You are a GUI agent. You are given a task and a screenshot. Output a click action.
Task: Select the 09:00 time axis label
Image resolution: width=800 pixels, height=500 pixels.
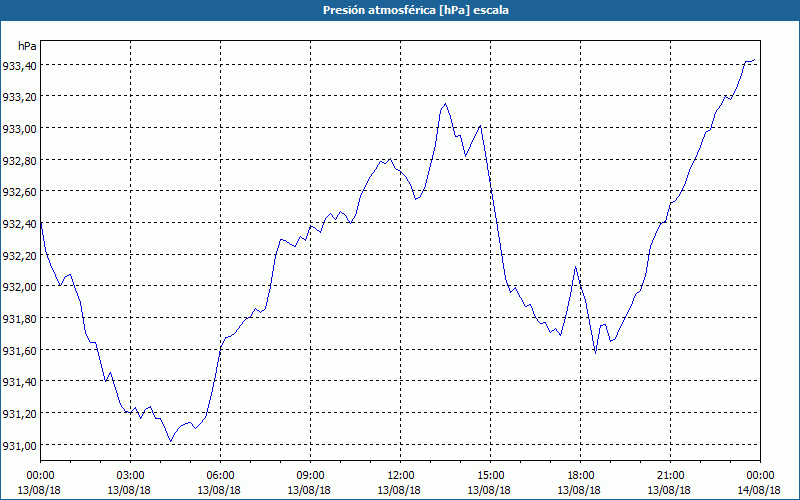click(x=310, y=476)
